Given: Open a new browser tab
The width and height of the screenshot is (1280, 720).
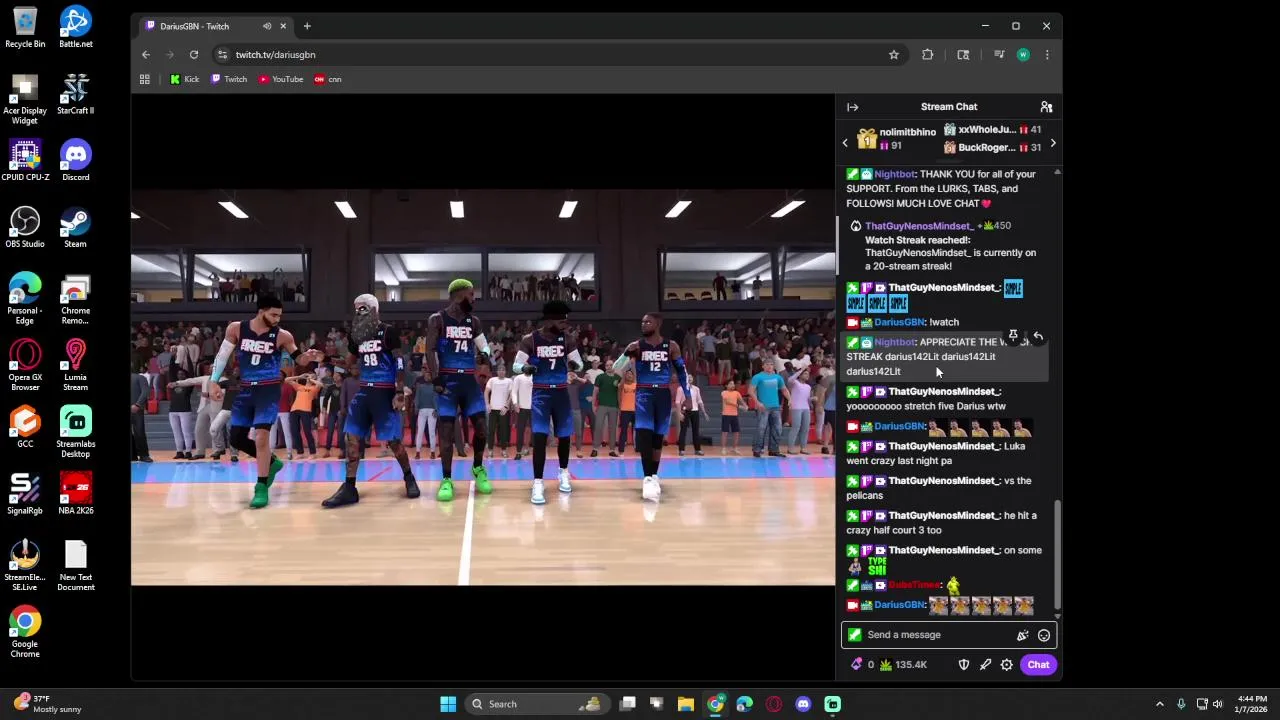Looking at the screenshot, I should (x=307, y=26).
